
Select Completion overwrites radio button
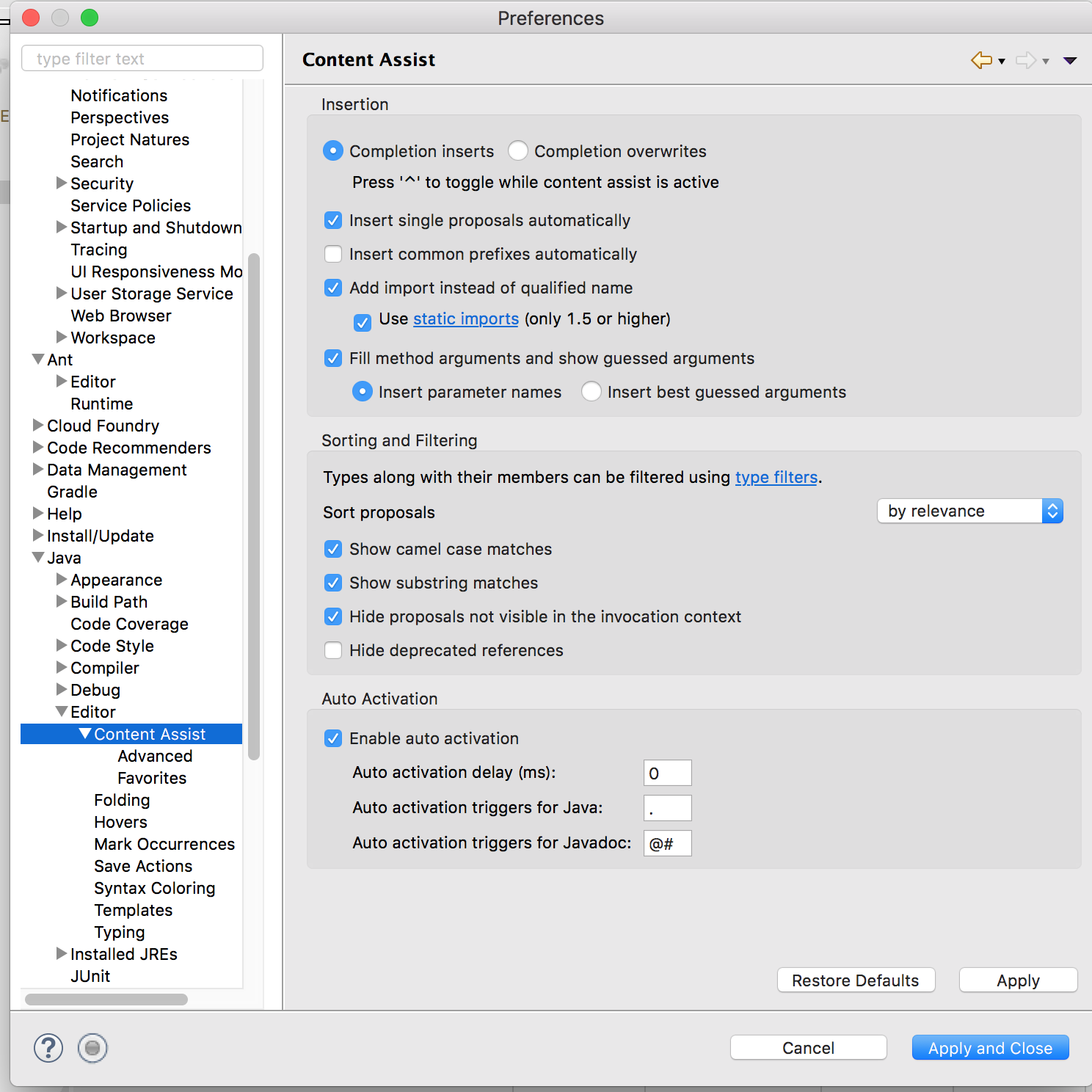point(518,150)
